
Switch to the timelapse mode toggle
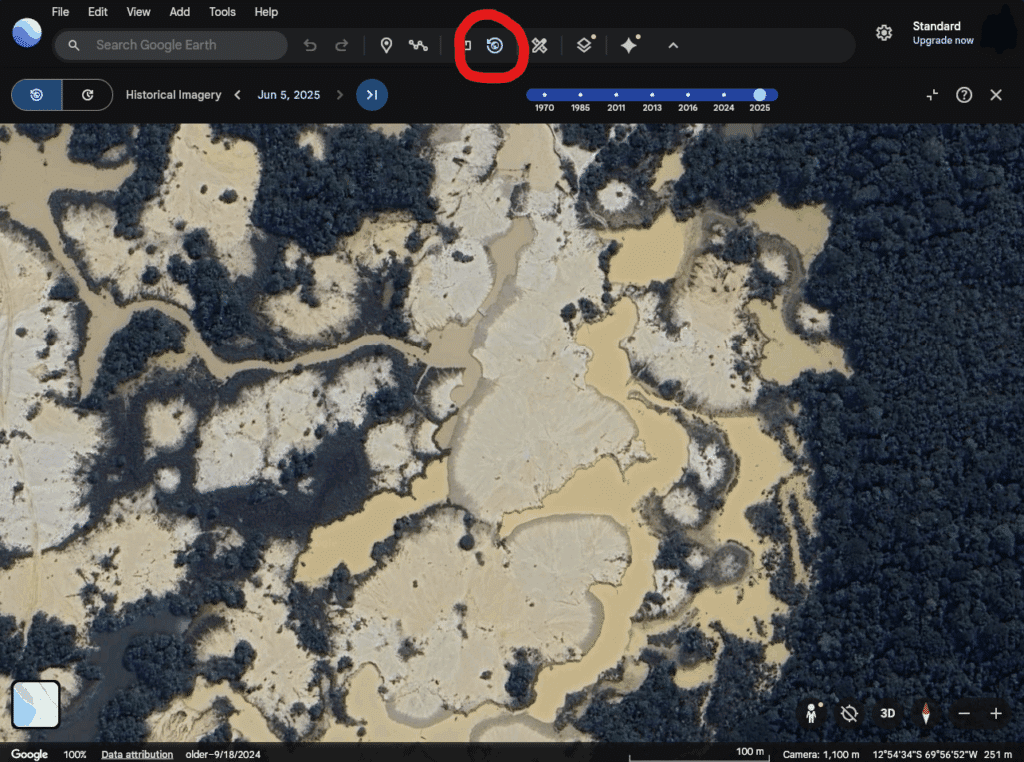(88, 95)
